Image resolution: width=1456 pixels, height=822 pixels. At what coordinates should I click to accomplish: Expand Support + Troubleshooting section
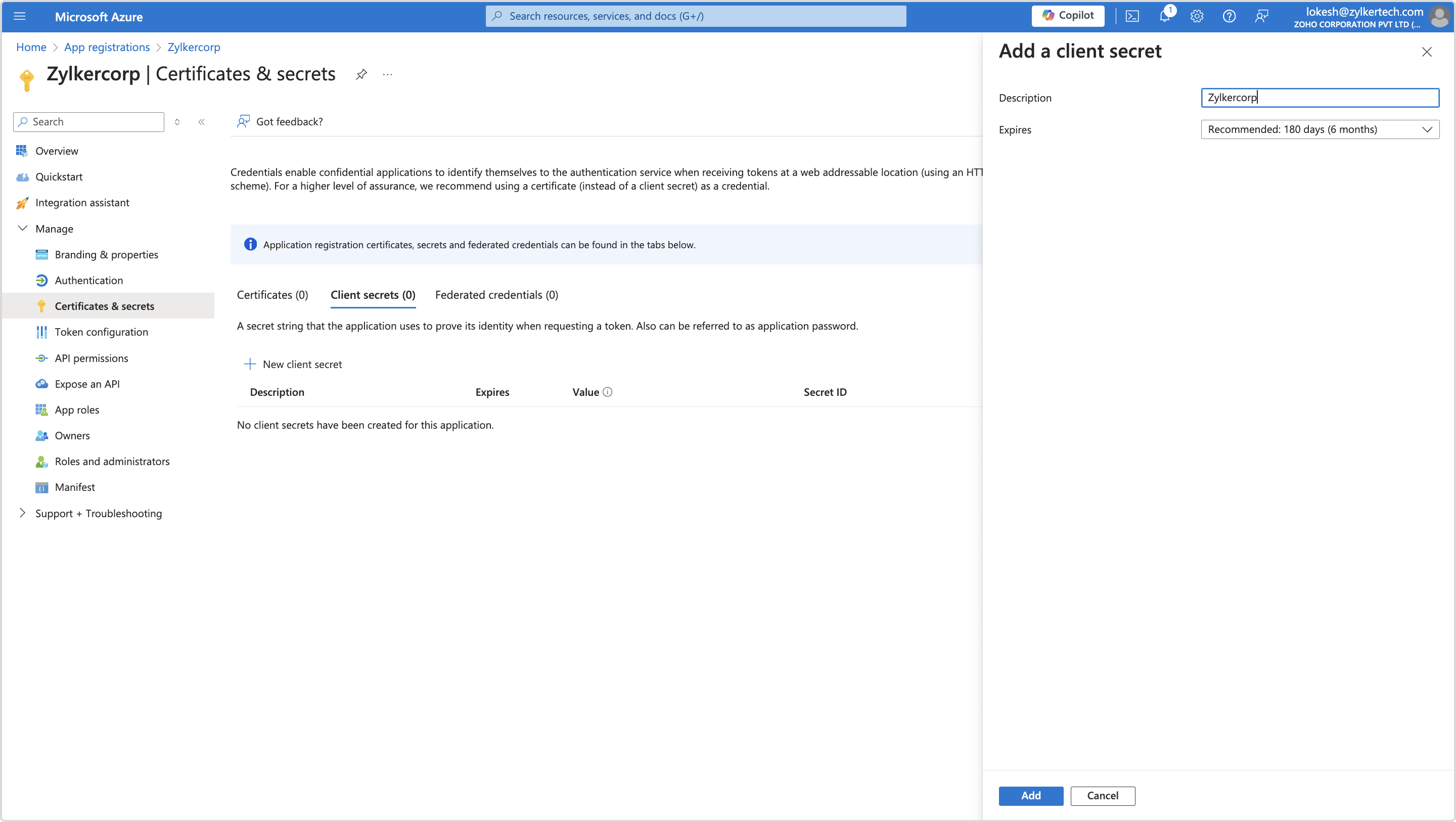[23, 513]
